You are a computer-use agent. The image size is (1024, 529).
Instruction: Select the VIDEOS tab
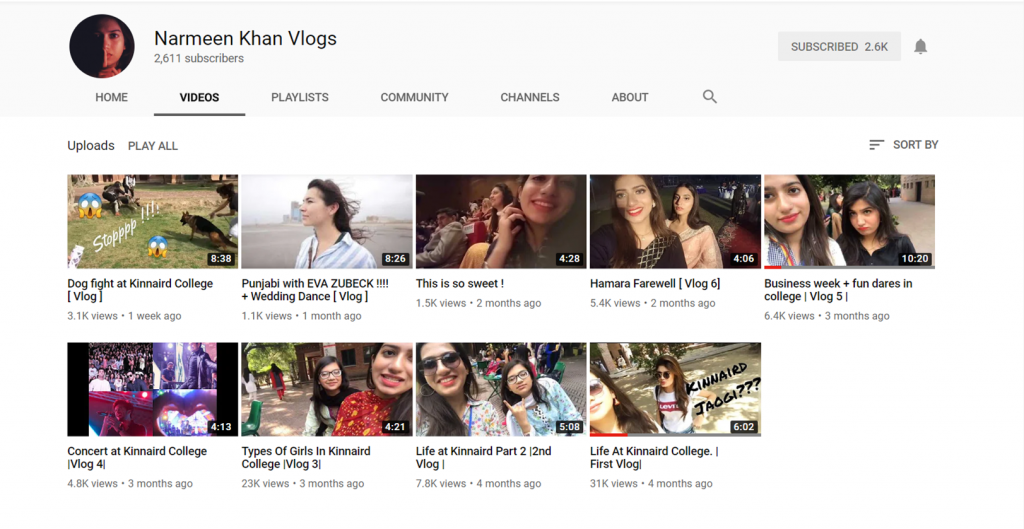point(199,97)
